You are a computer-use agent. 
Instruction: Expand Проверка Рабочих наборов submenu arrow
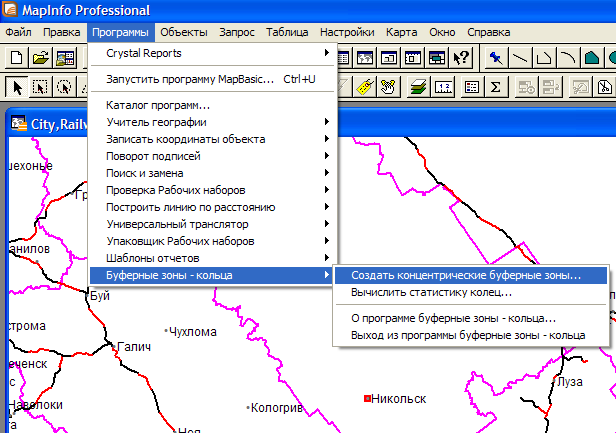(x=326, y=190)
